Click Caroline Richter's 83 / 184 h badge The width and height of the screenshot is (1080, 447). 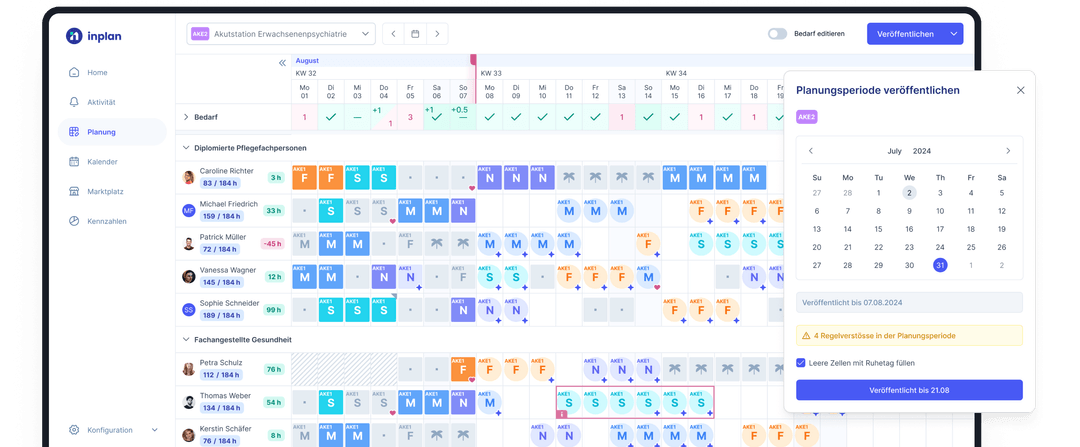[x=220, y=183]
